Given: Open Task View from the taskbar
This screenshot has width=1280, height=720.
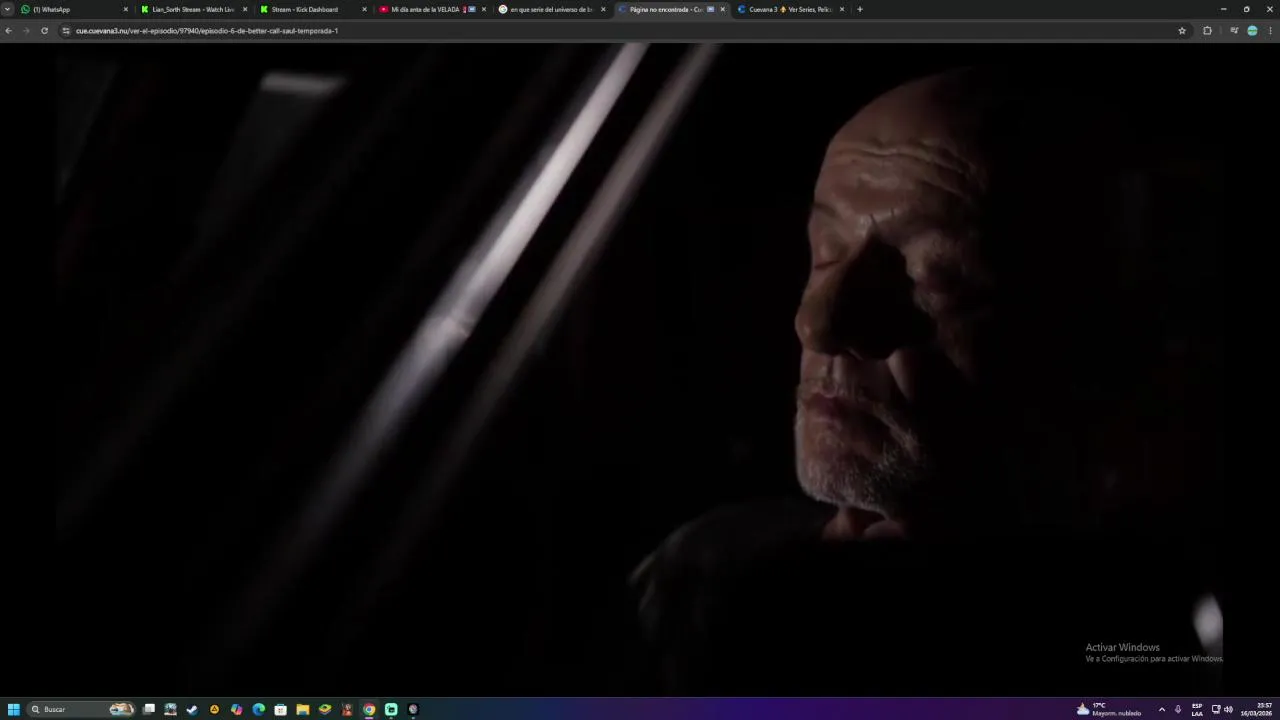Looking at the screenshot, I should click(x=149, y=709).
